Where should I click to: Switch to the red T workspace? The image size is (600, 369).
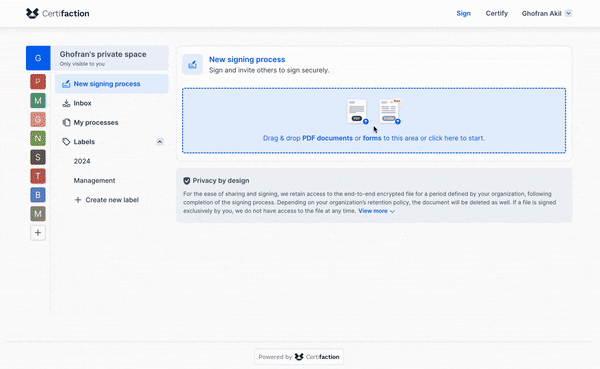[x=38, y=176]
